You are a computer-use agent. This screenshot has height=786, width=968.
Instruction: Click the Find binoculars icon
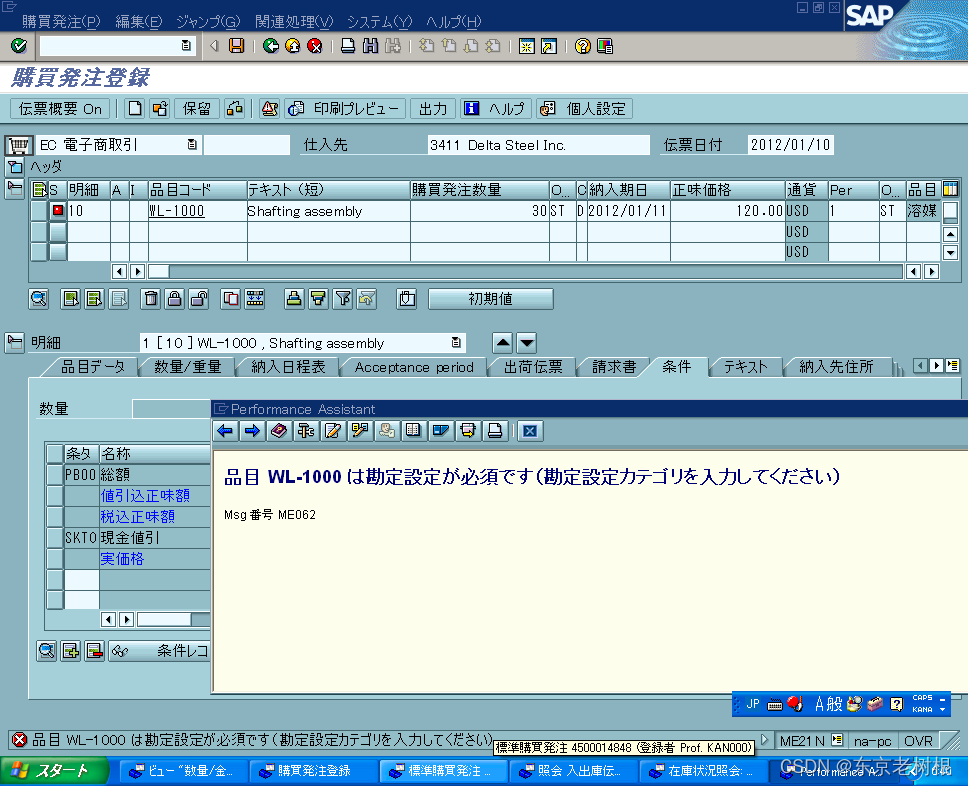click(x=370, y=46)
